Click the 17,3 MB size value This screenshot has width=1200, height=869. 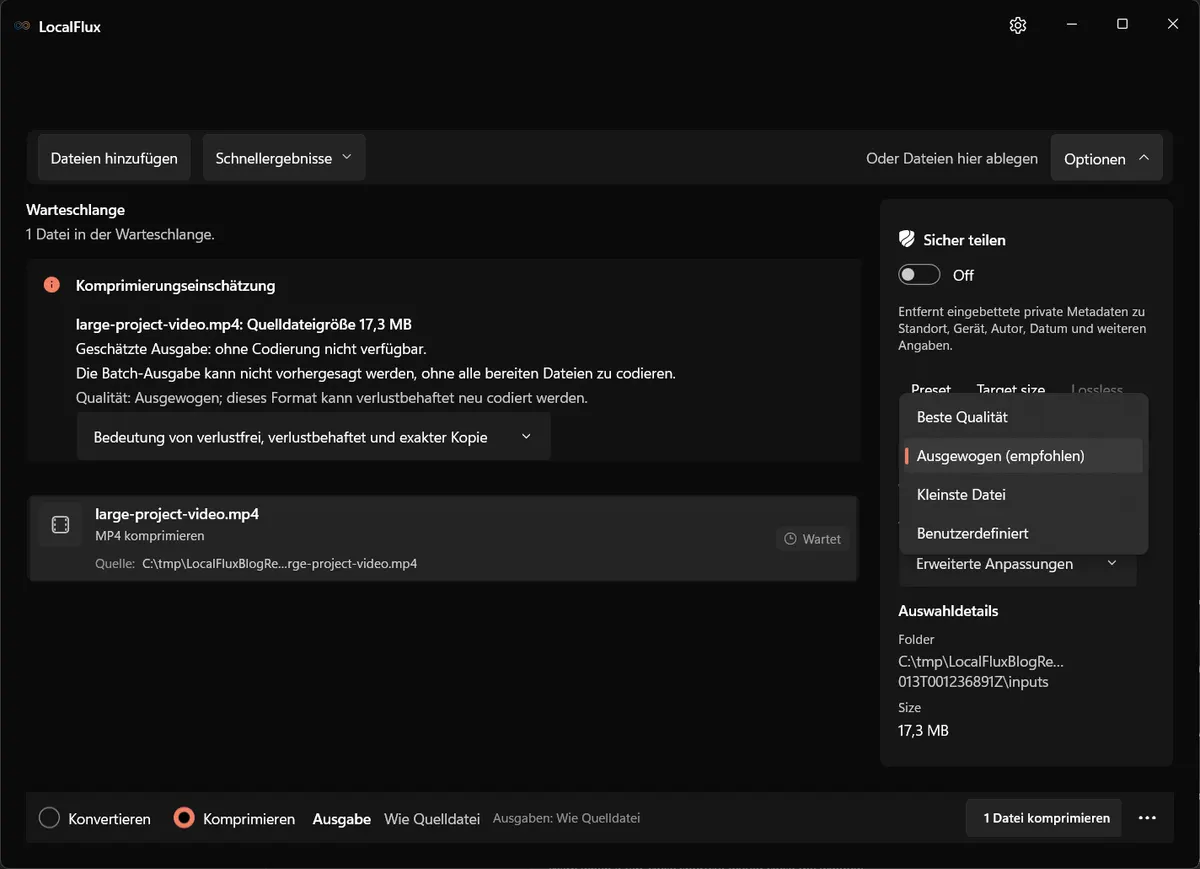tap(923, 731)
